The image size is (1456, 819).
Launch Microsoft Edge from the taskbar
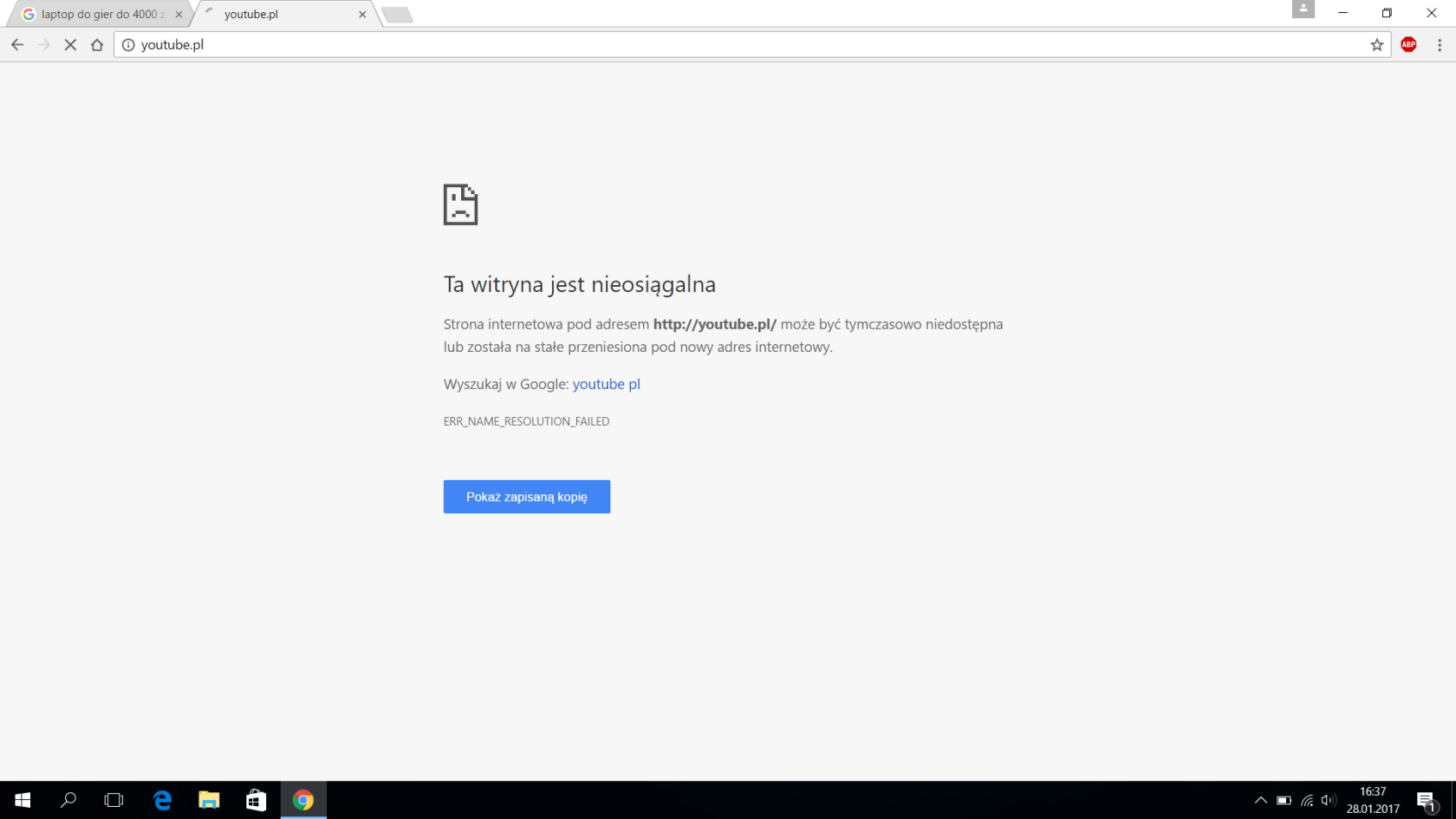[162, 800]
